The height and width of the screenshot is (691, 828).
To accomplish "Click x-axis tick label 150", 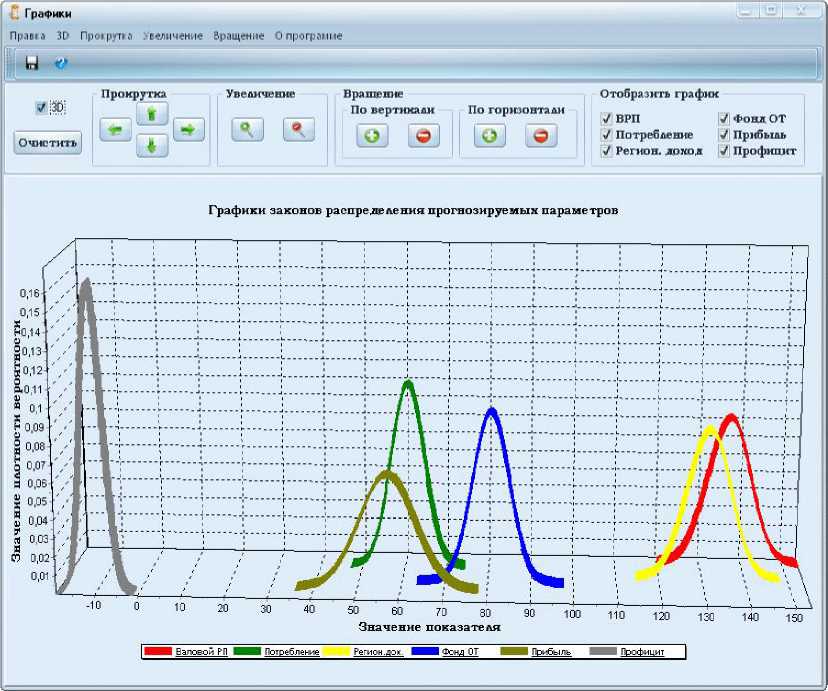I will tap(794, 617).
